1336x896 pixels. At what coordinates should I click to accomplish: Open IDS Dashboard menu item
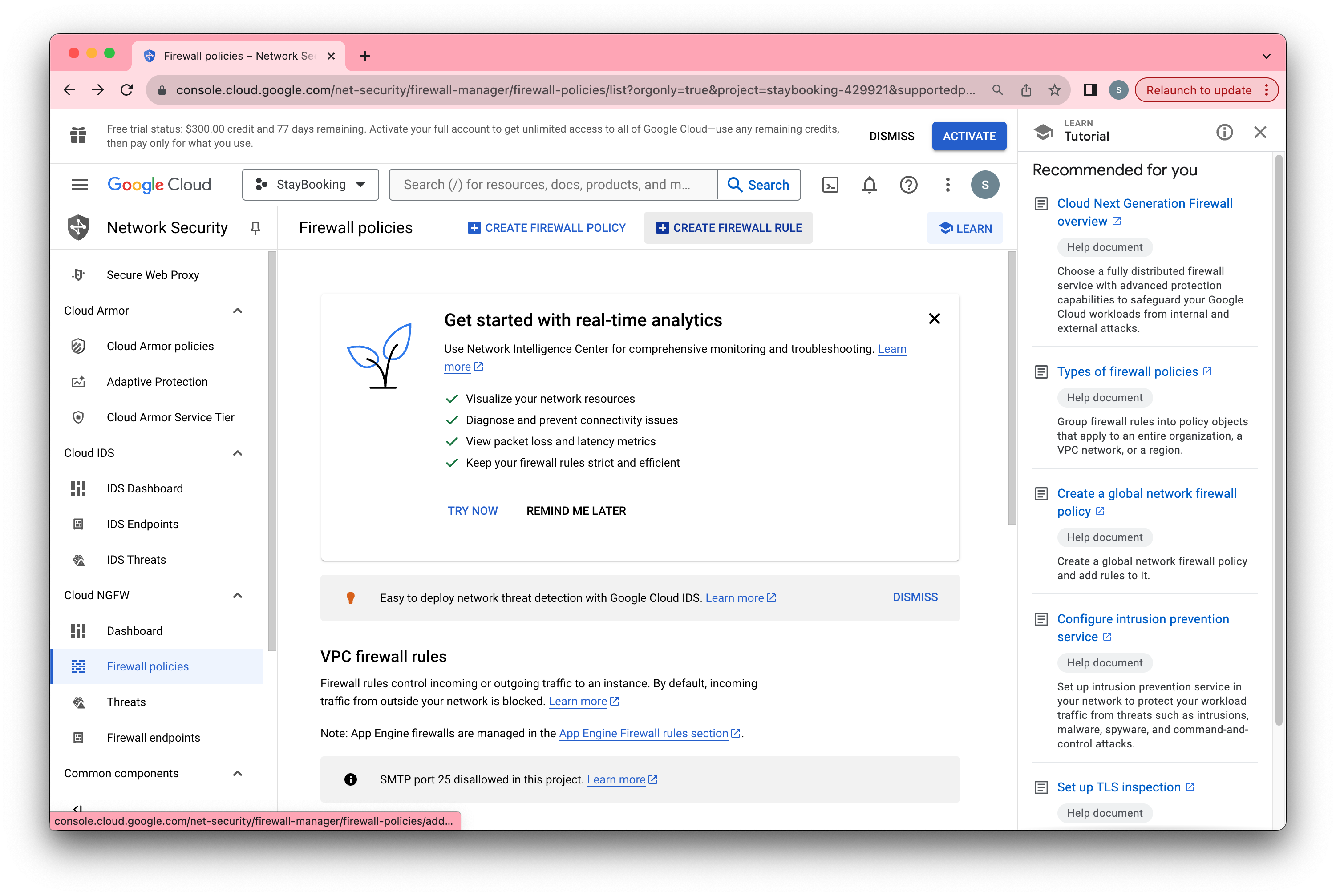(x=145, y=488)
